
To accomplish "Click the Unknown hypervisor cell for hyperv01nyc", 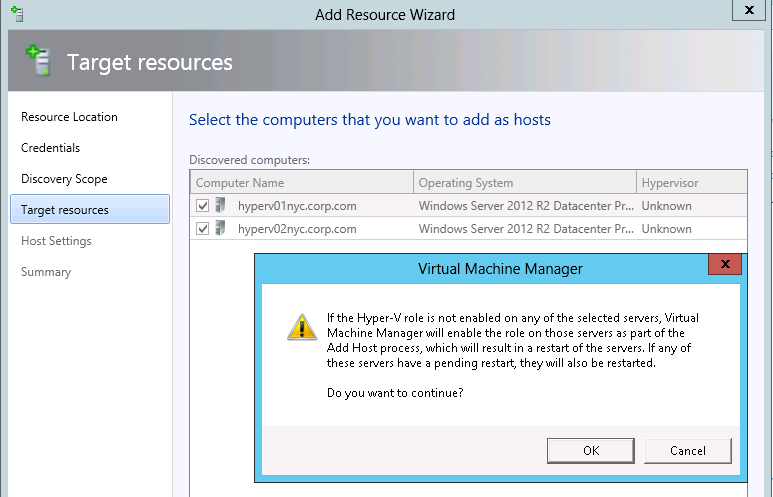I will (667, 206).
